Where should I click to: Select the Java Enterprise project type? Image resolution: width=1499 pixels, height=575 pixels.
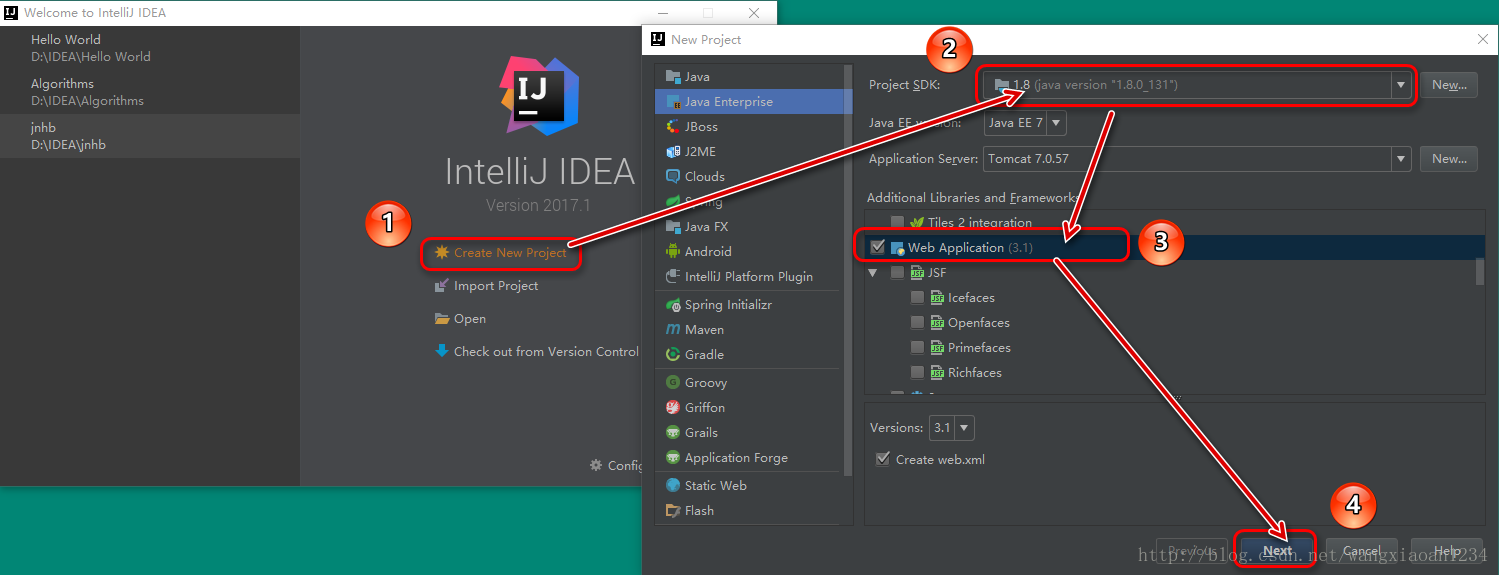click(x=753, y=102)
